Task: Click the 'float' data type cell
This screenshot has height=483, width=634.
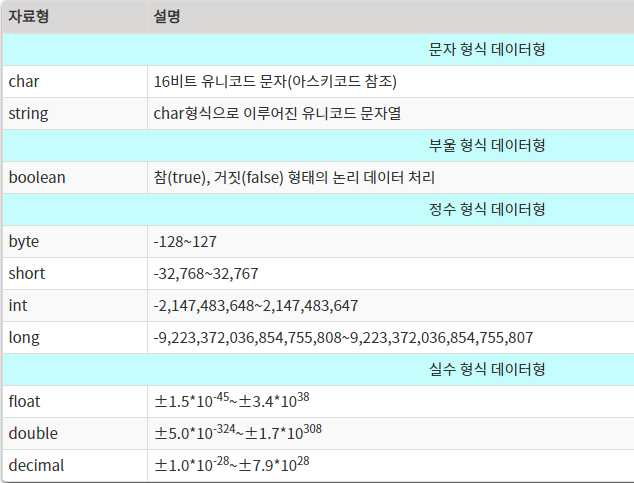Action: (75, 401)
